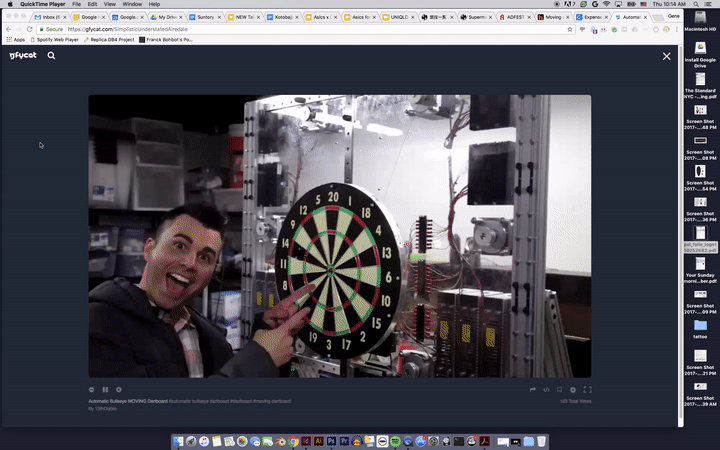Enter fullscreen mode for the GIF
The height and width of the screenshot is (450, 720).
[587, 390]
